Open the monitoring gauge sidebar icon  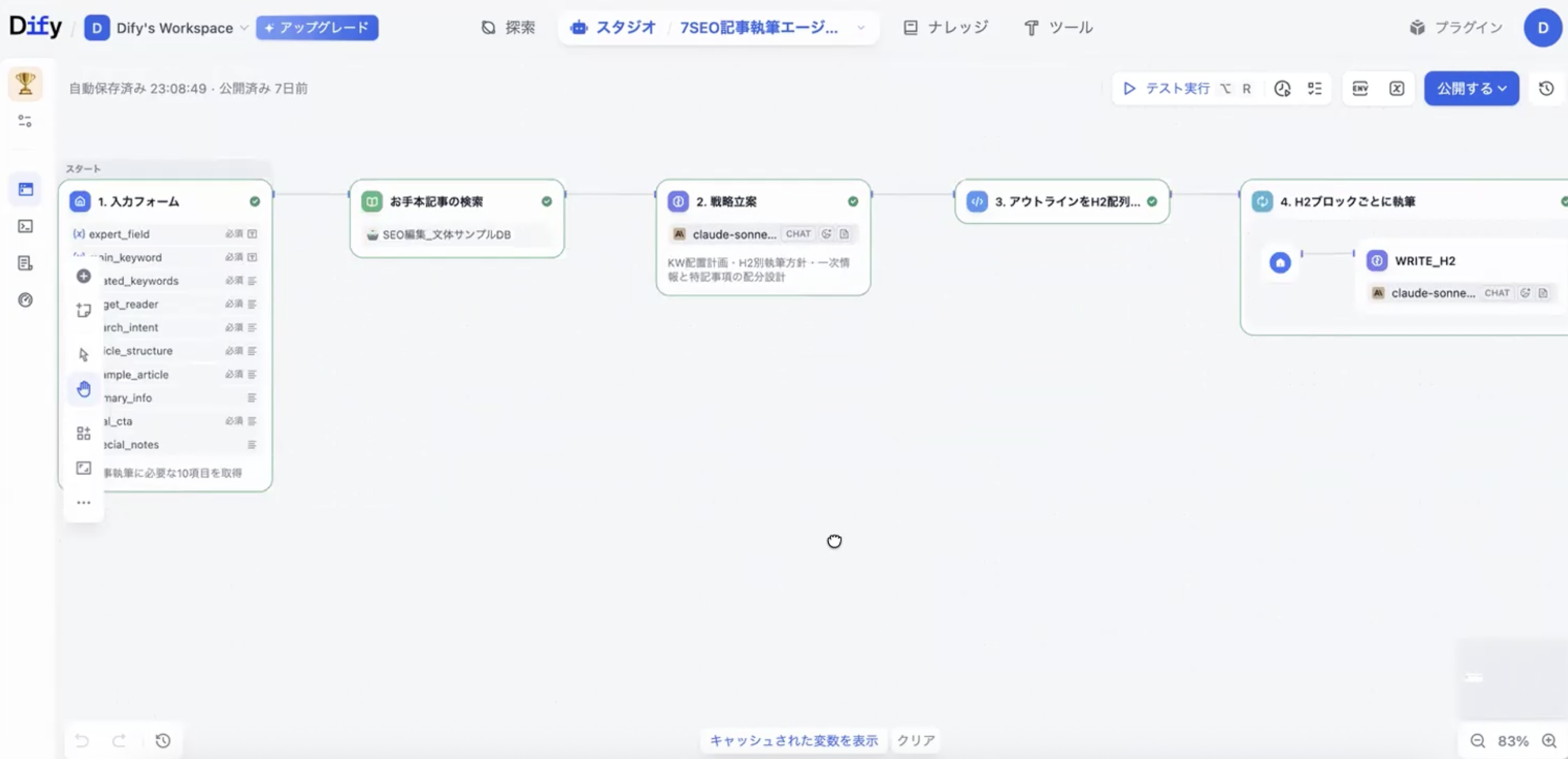[26, 300]
